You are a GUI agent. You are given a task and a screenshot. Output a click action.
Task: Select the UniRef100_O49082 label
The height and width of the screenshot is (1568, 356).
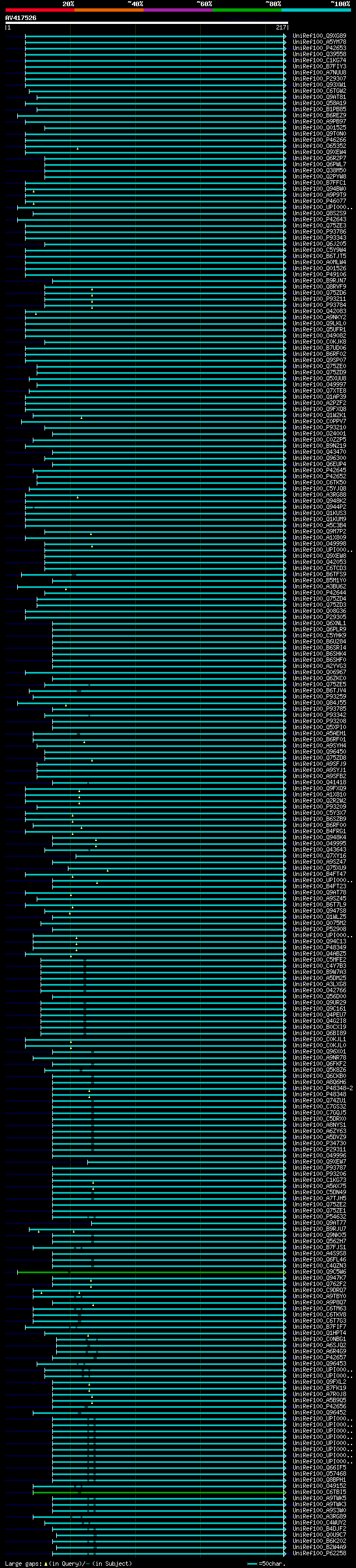319,336
